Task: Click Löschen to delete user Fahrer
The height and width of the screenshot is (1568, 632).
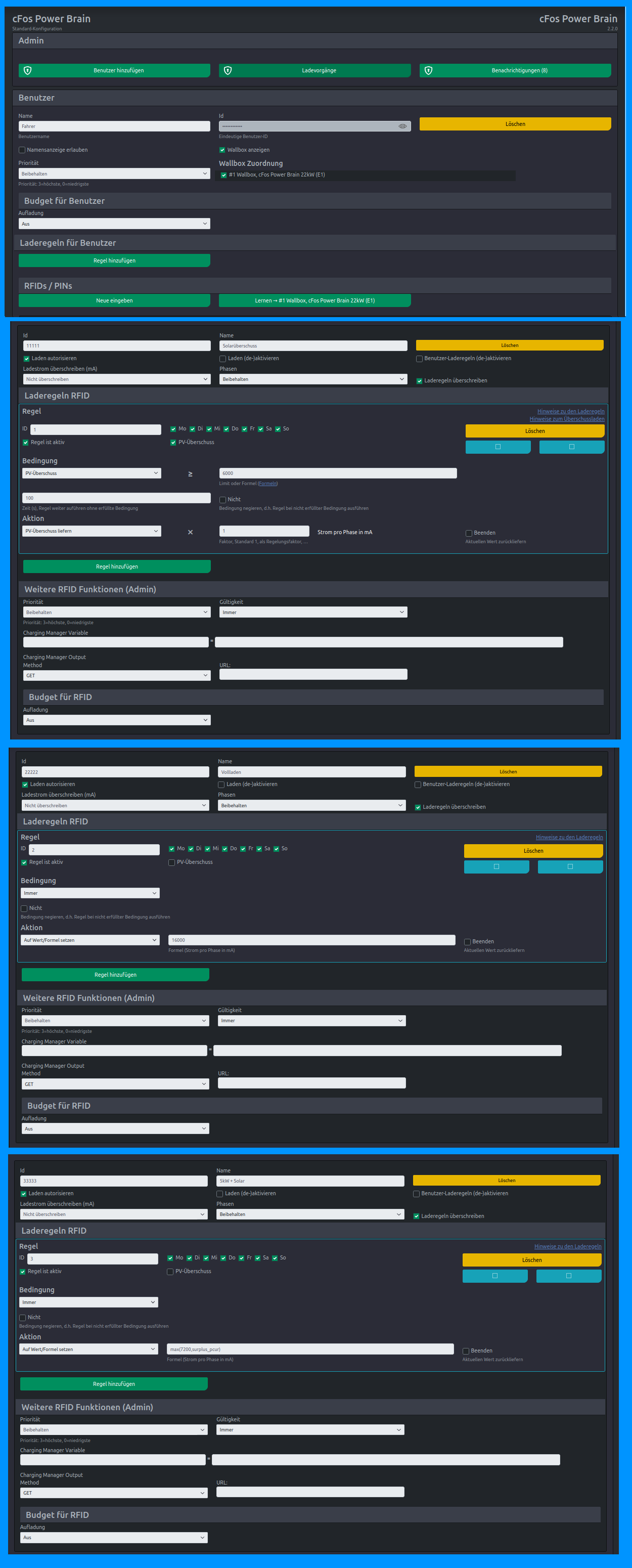Action: (515, 124)
